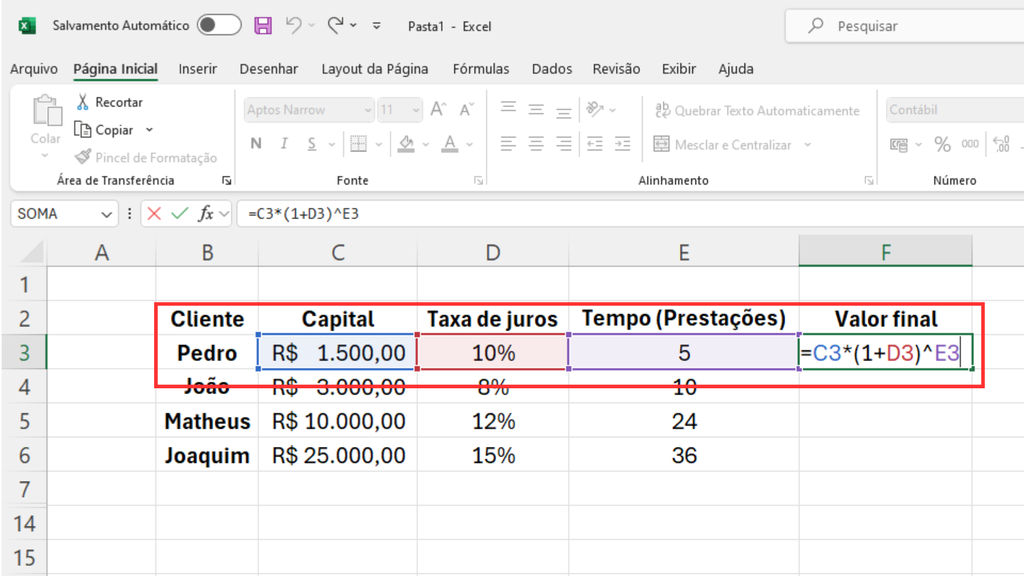Cancel formula entry with the red X
The image size is (1024, 576).
pos(155,213)
